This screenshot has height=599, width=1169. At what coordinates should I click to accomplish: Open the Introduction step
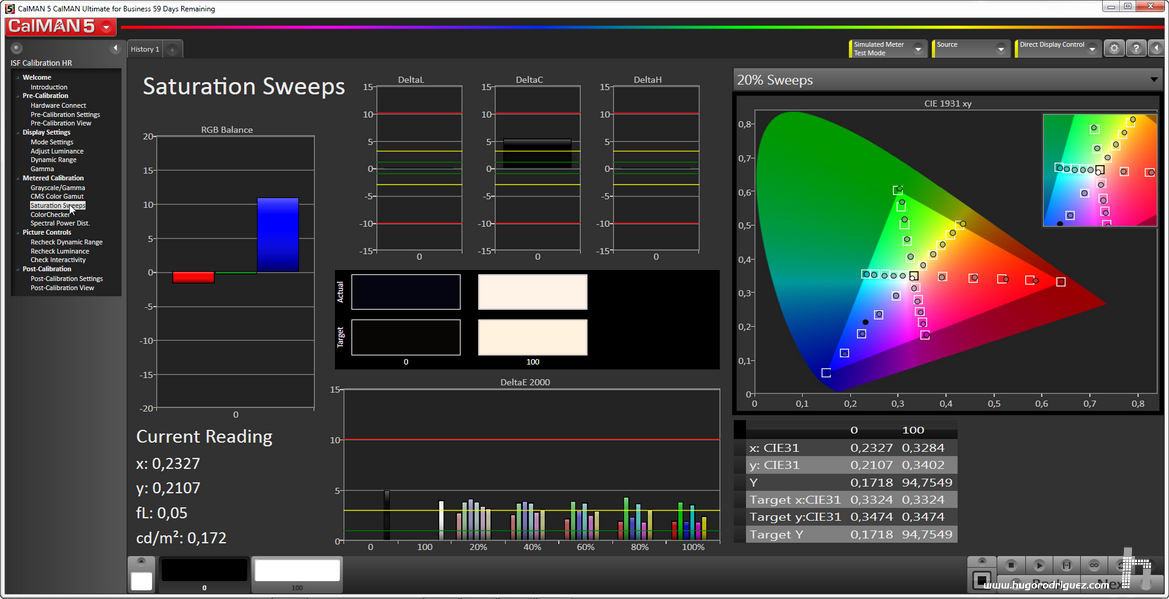(x=48, y=87)
